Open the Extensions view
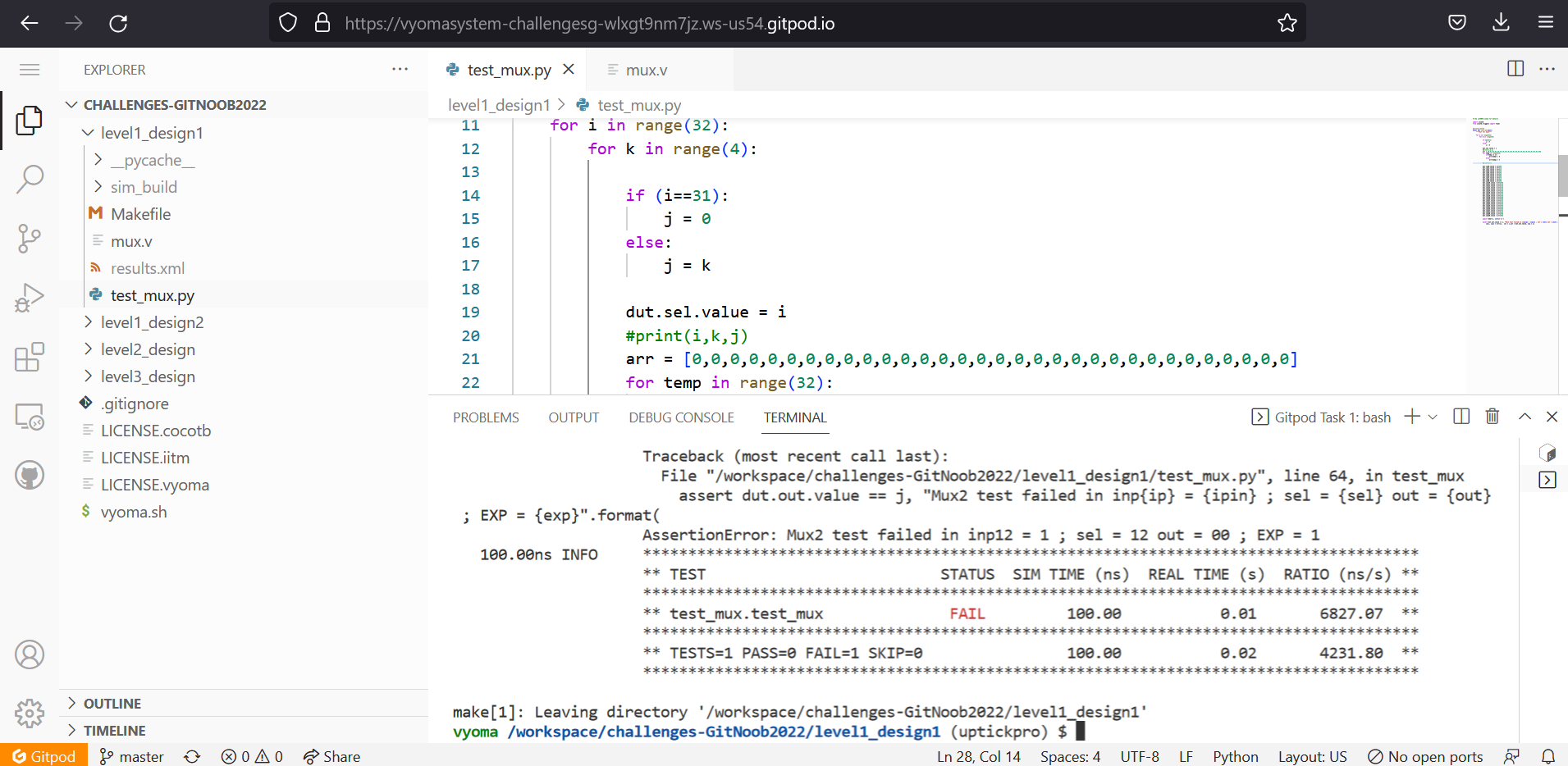 coord(30,357)
